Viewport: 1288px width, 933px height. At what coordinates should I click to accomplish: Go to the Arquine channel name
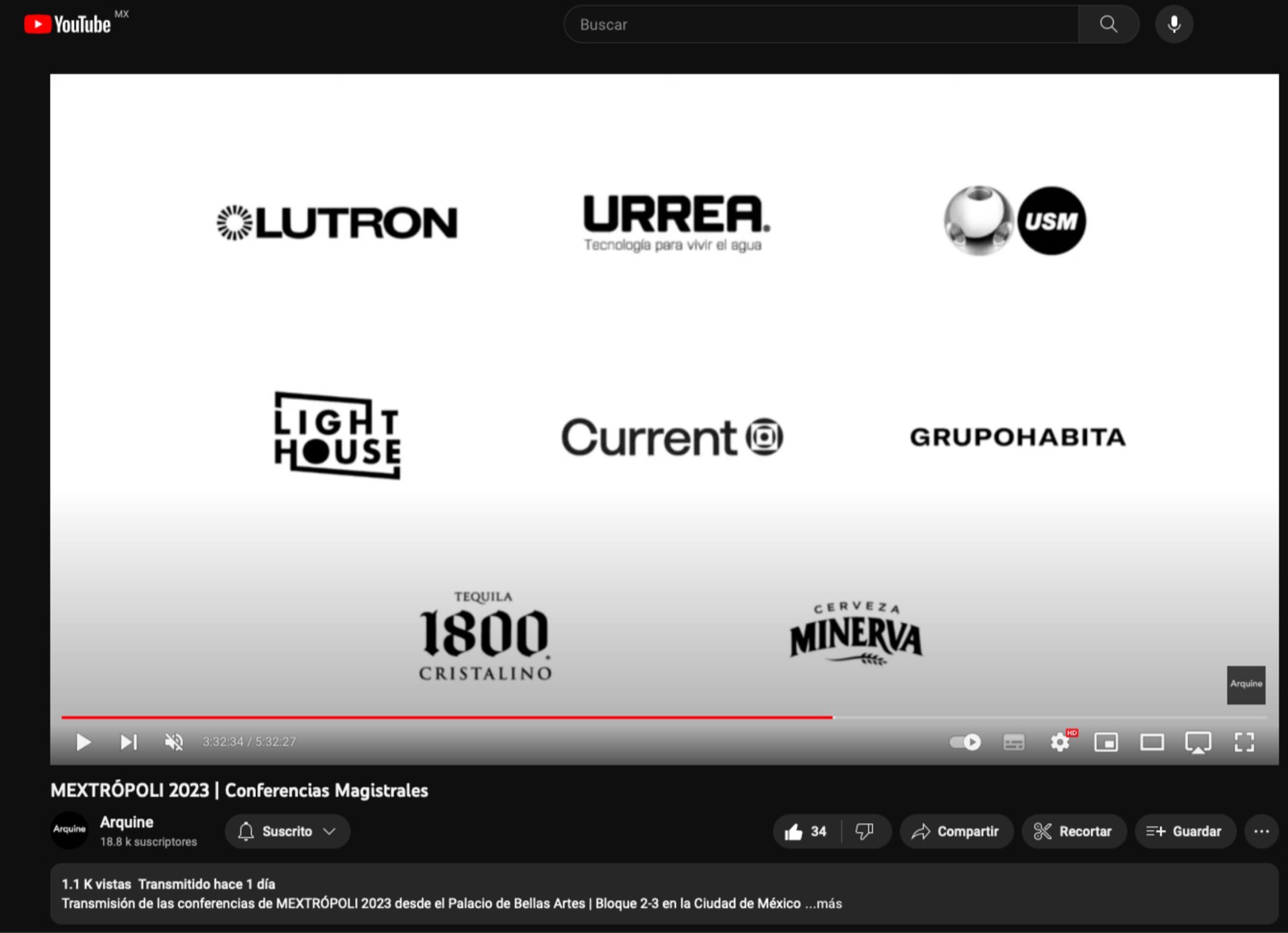pyautogui.click(x=126, y=822)
